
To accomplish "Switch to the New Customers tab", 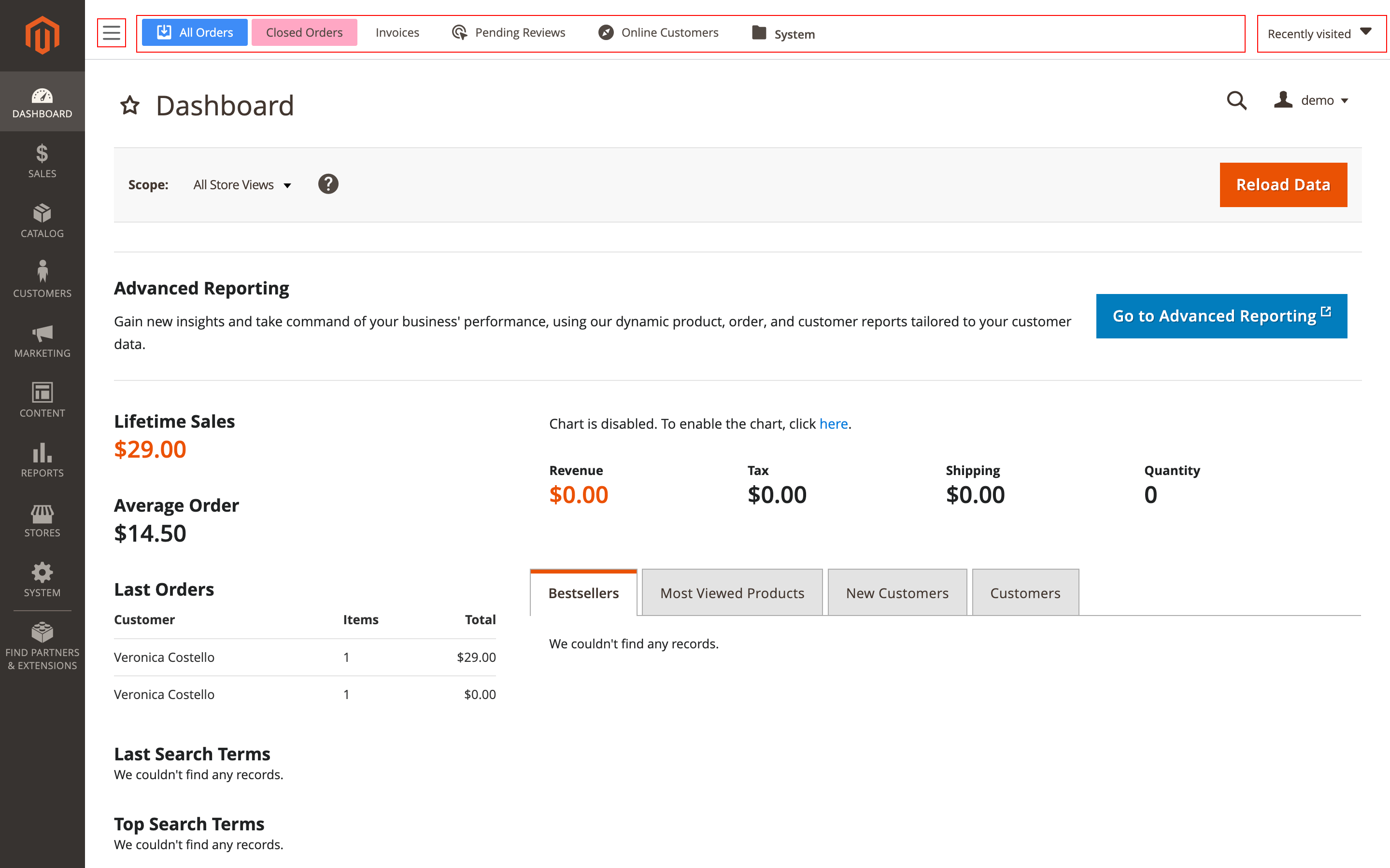I will click(897, 592).
